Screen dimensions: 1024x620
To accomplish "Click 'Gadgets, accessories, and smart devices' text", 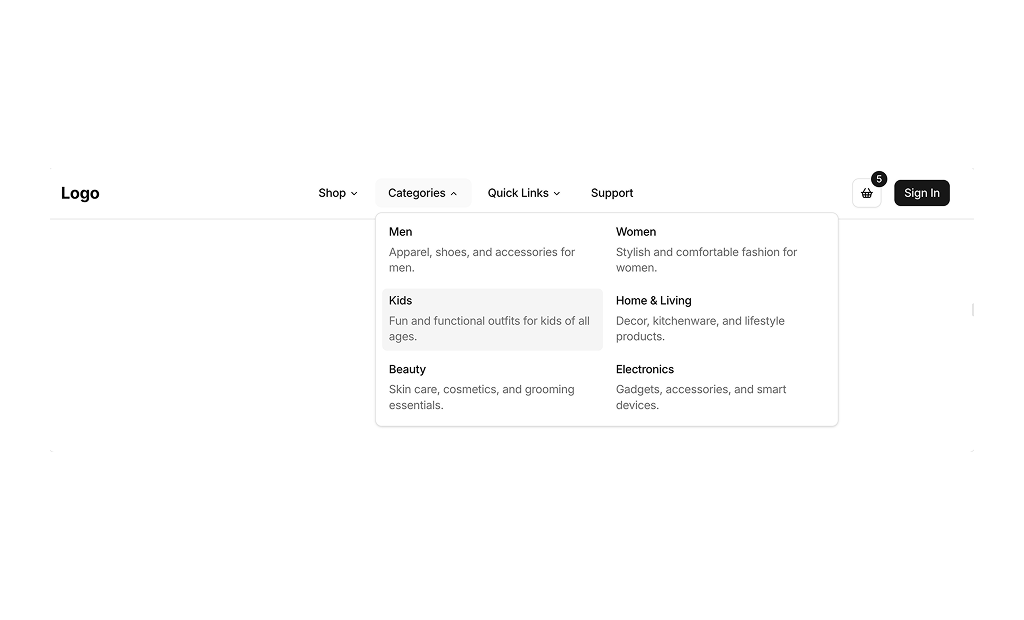I will [x=701, y=397].
